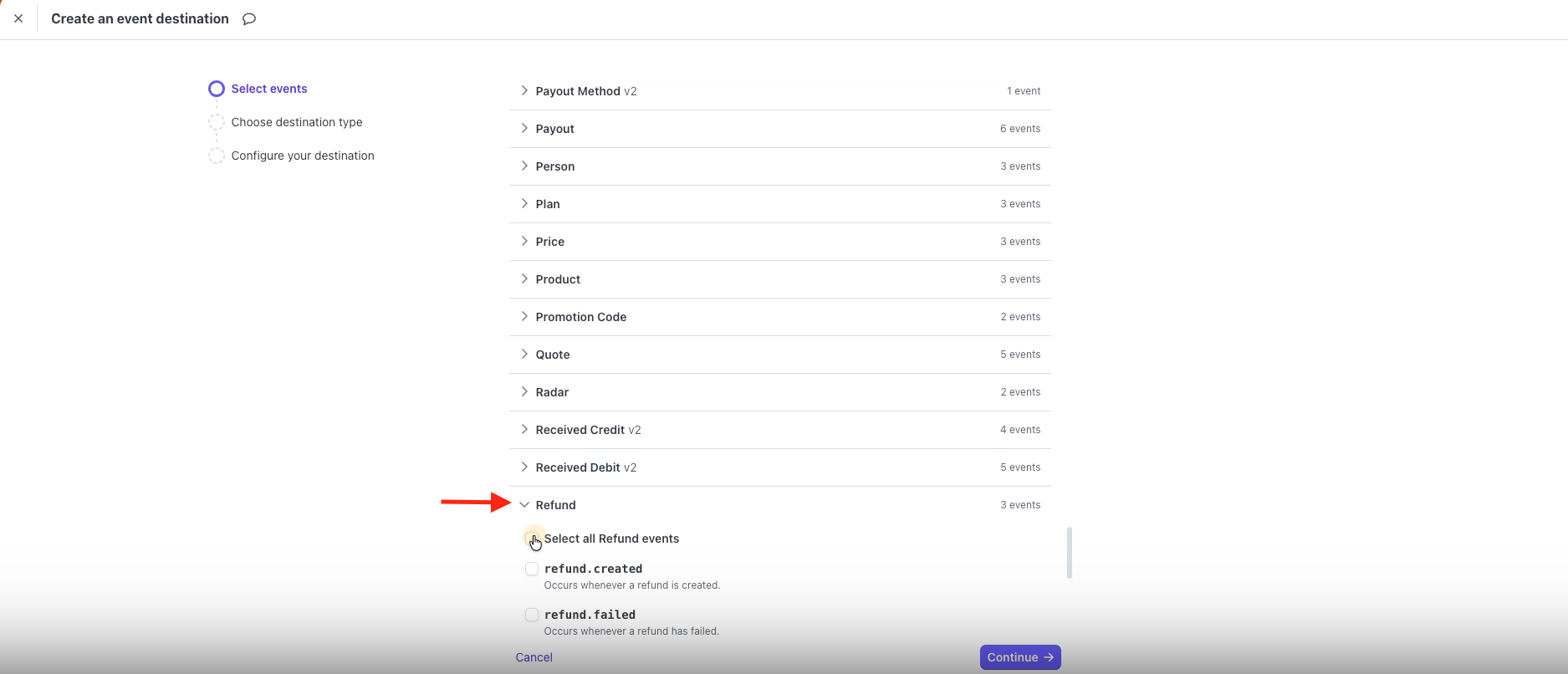Tick the refund.failed checkbox
The height and width of the screenshot is (674, 1568).
(x=532, y=615)
